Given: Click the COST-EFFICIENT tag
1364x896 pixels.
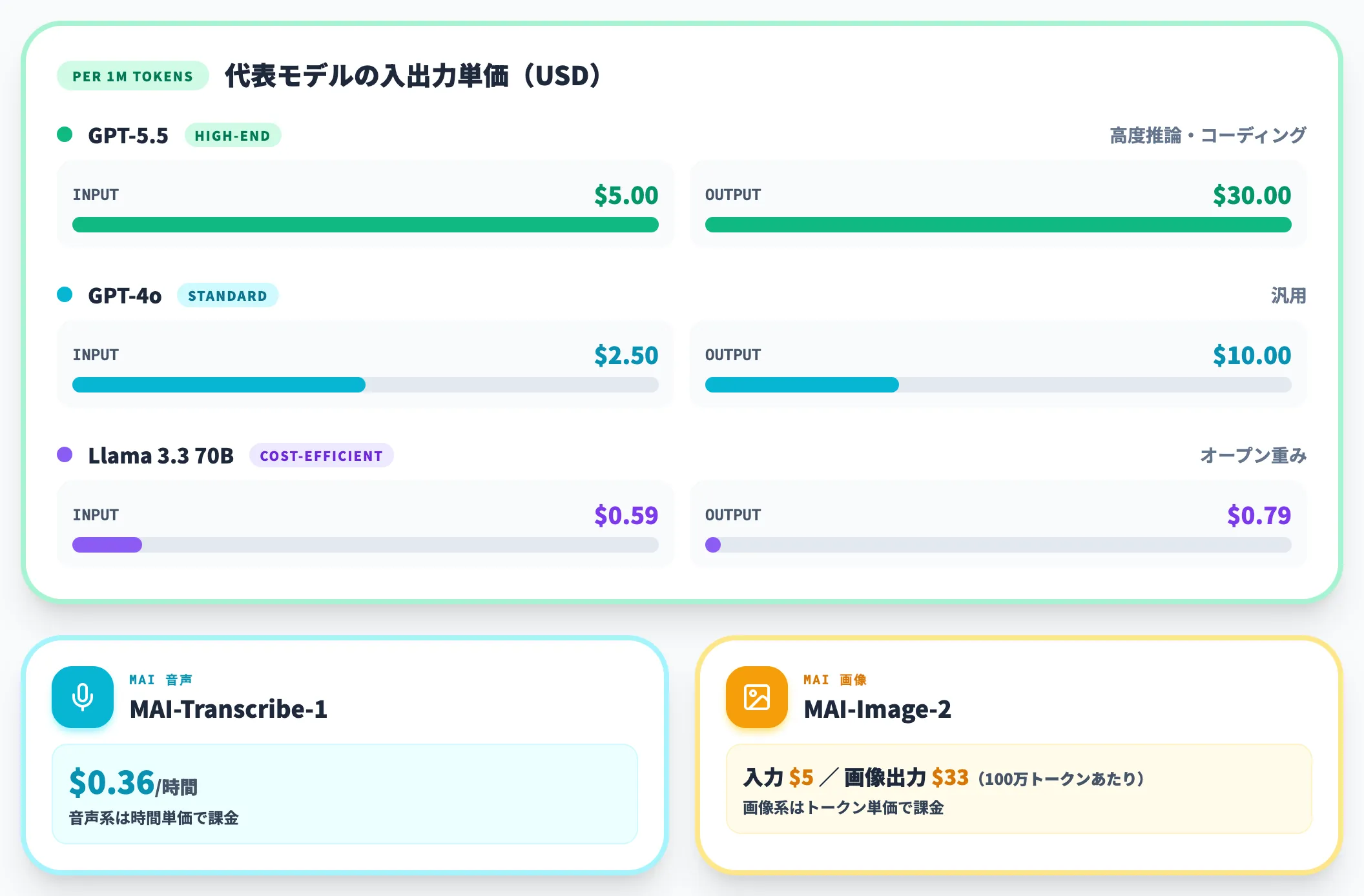Looking at the screenshot, I should [321, 456].
